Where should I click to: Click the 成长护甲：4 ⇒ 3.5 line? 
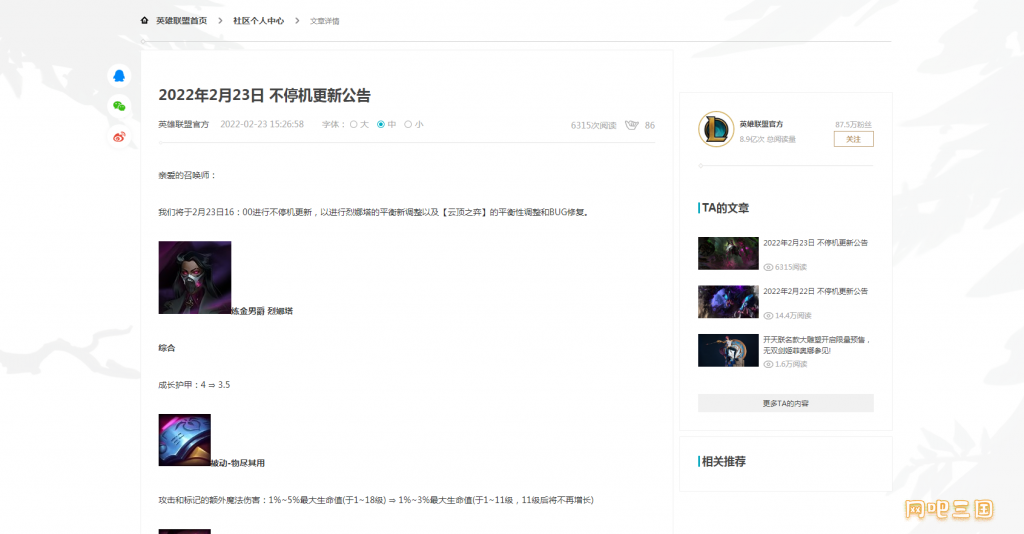194,385
